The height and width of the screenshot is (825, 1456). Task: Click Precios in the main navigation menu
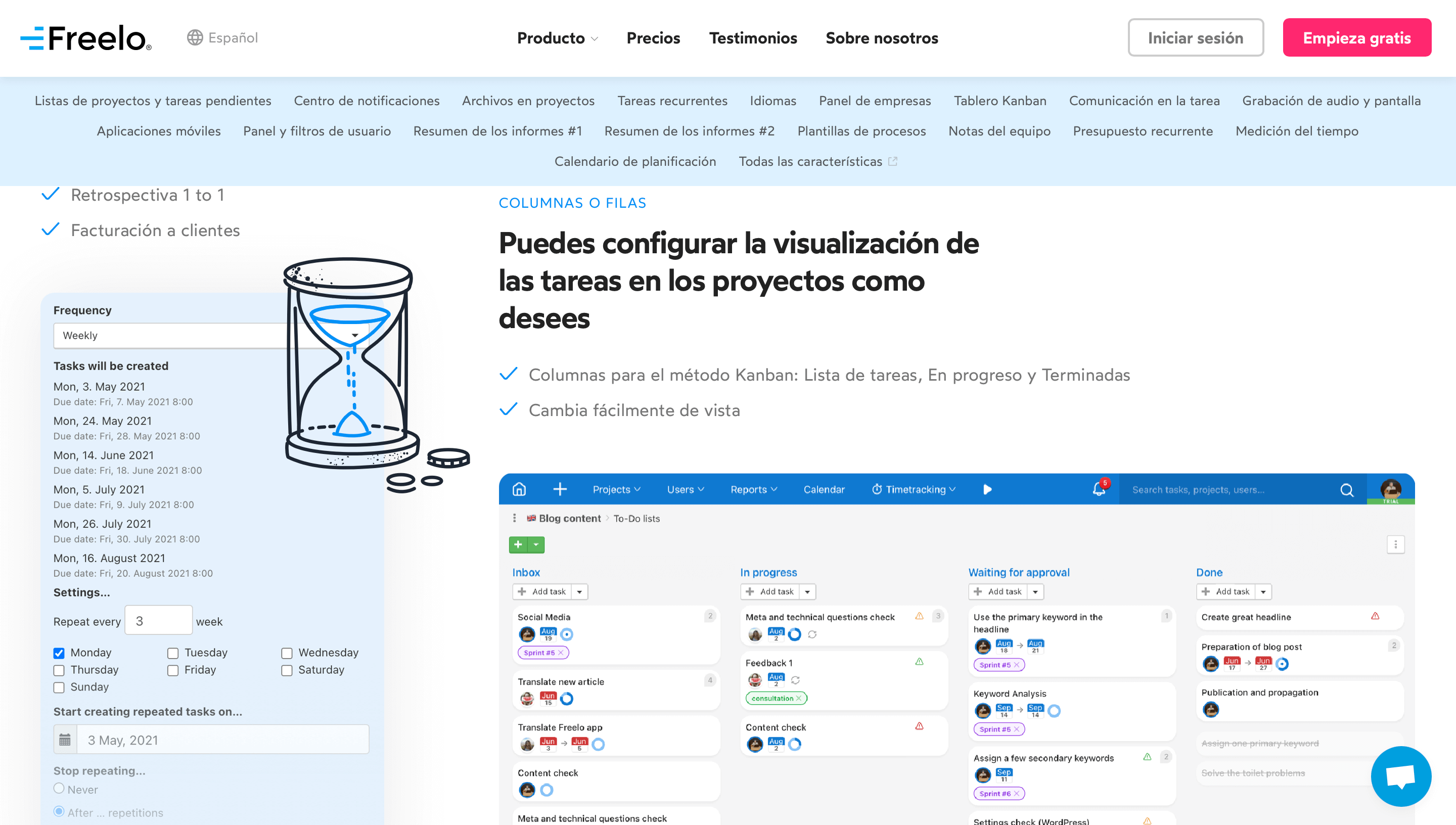click(x=652, y=38)
